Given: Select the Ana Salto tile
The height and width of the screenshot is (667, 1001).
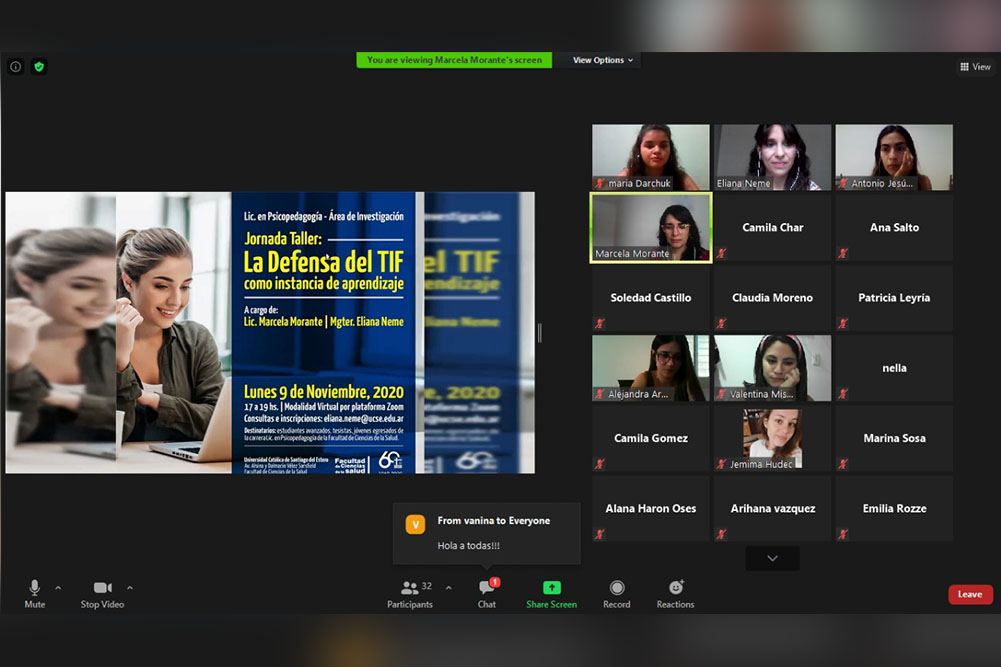Looking at the screenshot, I should [894, 228].
